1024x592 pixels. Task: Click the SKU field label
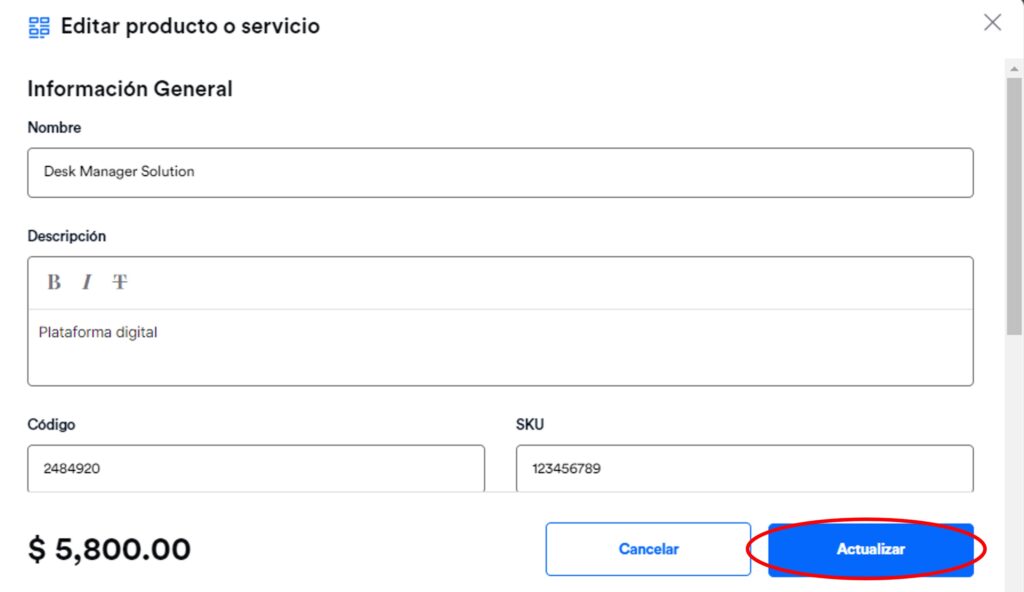pyautogui.click(x=530, y=424)
